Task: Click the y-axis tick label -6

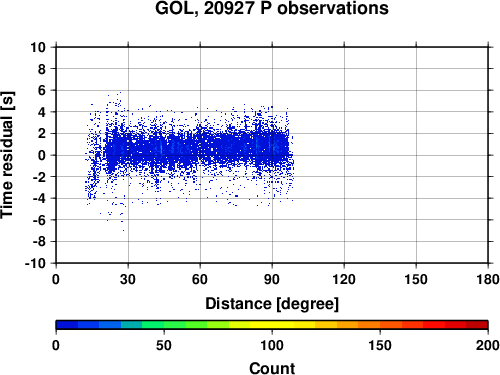Action: coord(39,220)
